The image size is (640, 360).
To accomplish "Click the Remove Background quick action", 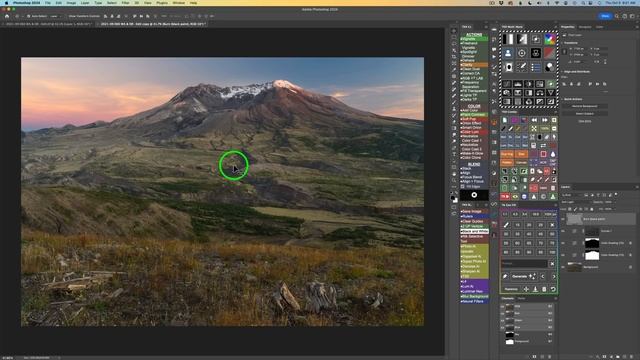I will [584, 106].
